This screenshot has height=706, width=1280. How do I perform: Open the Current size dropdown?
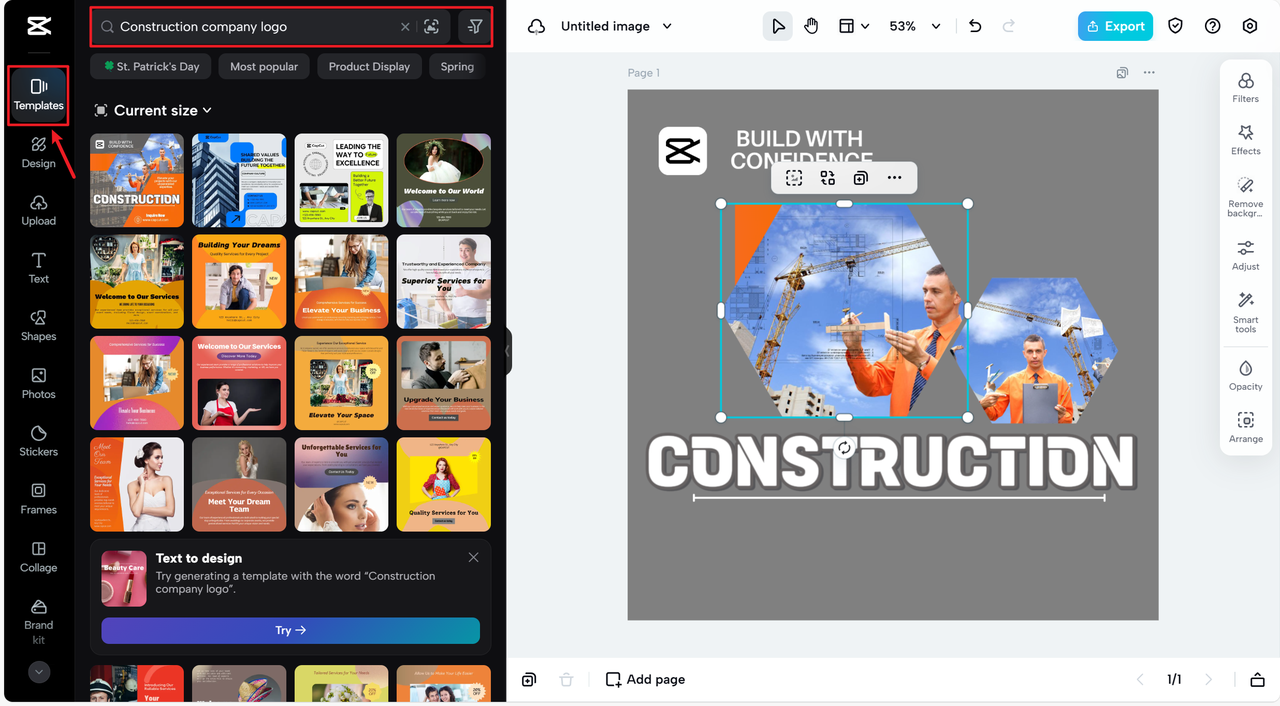[153, 110]
